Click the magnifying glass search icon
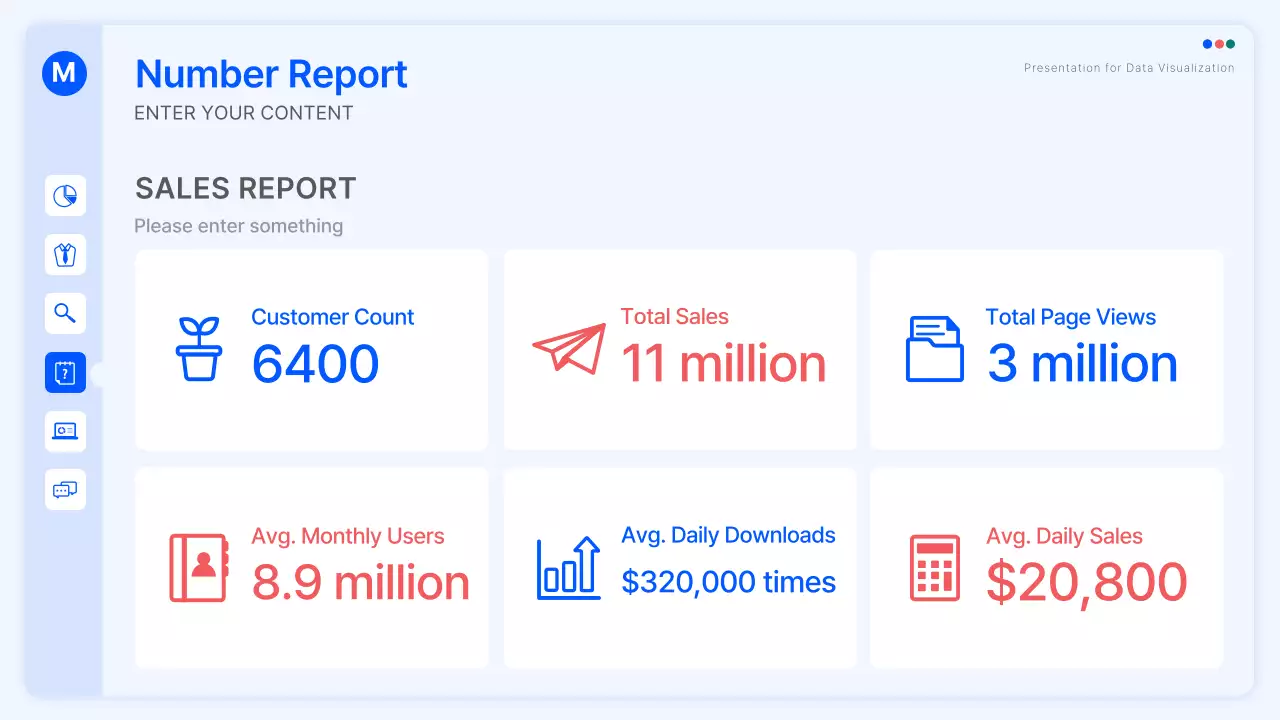Screen dimensions: 1280x720 [x=65, y=314]
